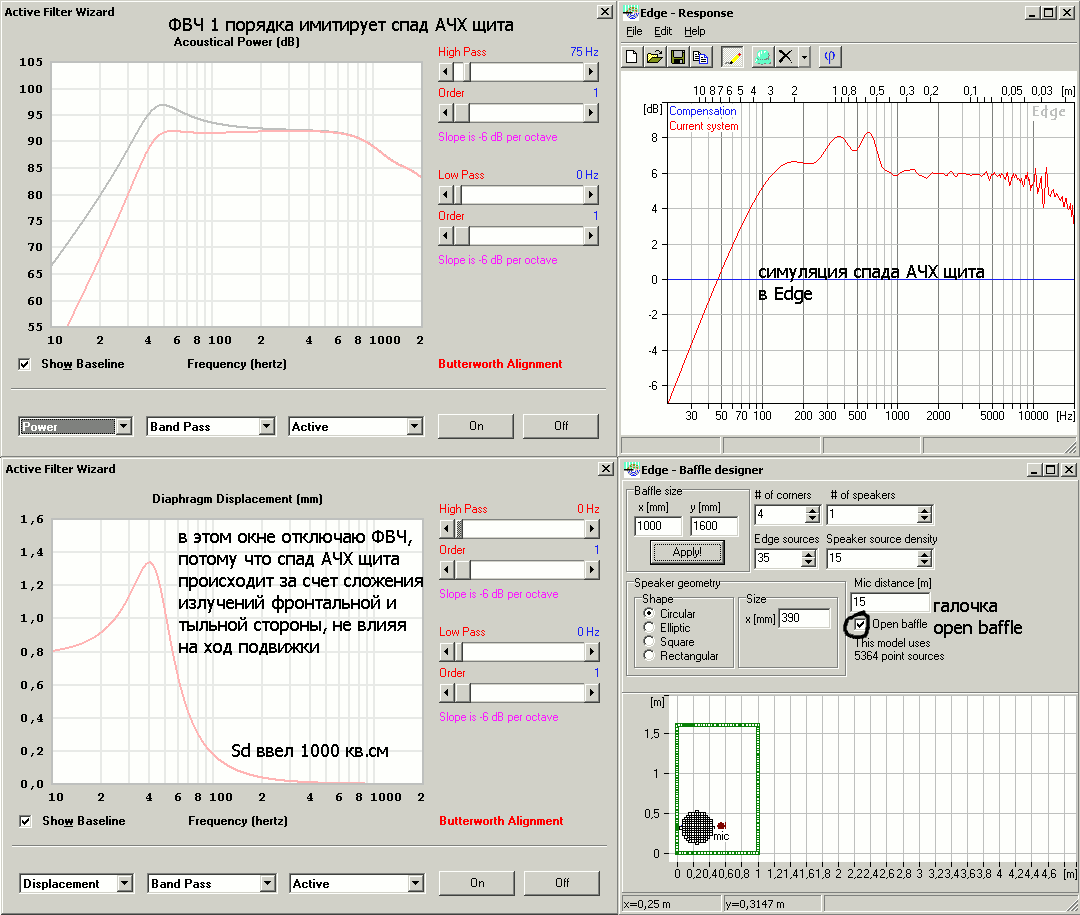Click the High Pass slider thumb in Displacement wizard
1080x915 pixels.
pyautogui.click(x=459, y=528)
